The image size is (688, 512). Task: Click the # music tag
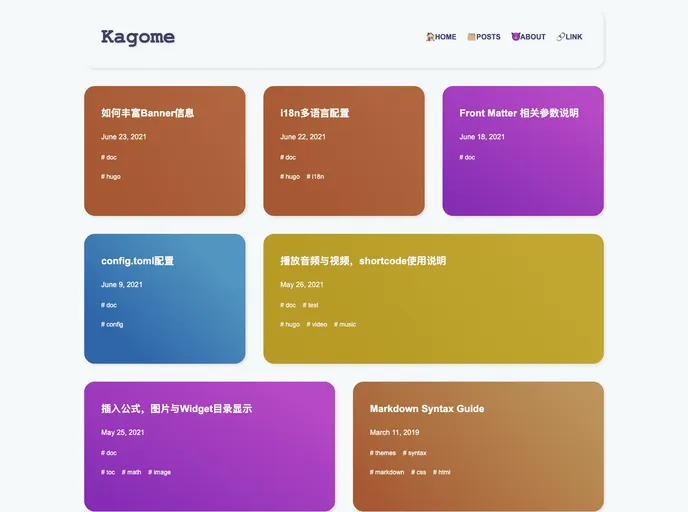tap(345, 324)
